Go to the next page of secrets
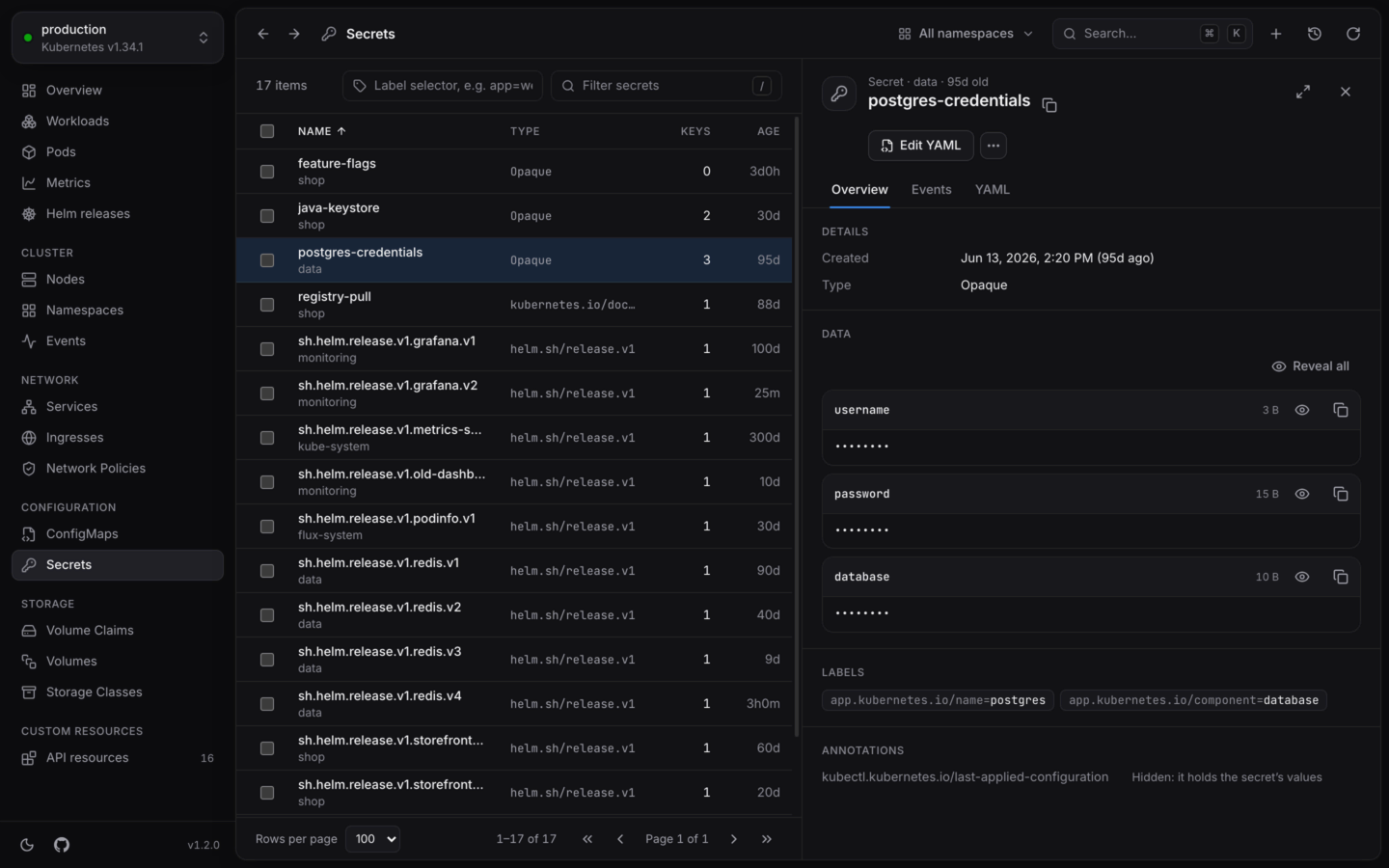Screen dimensions: 1389x868 pos(734,839)
